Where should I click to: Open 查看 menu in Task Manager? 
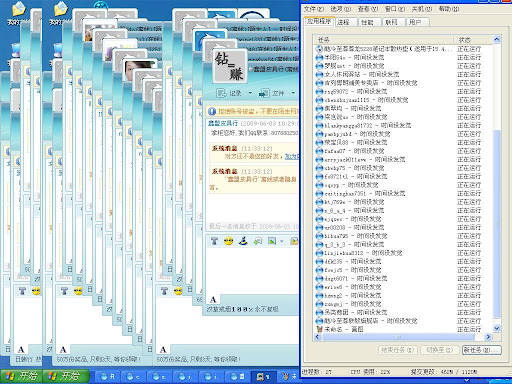[368, 9]
